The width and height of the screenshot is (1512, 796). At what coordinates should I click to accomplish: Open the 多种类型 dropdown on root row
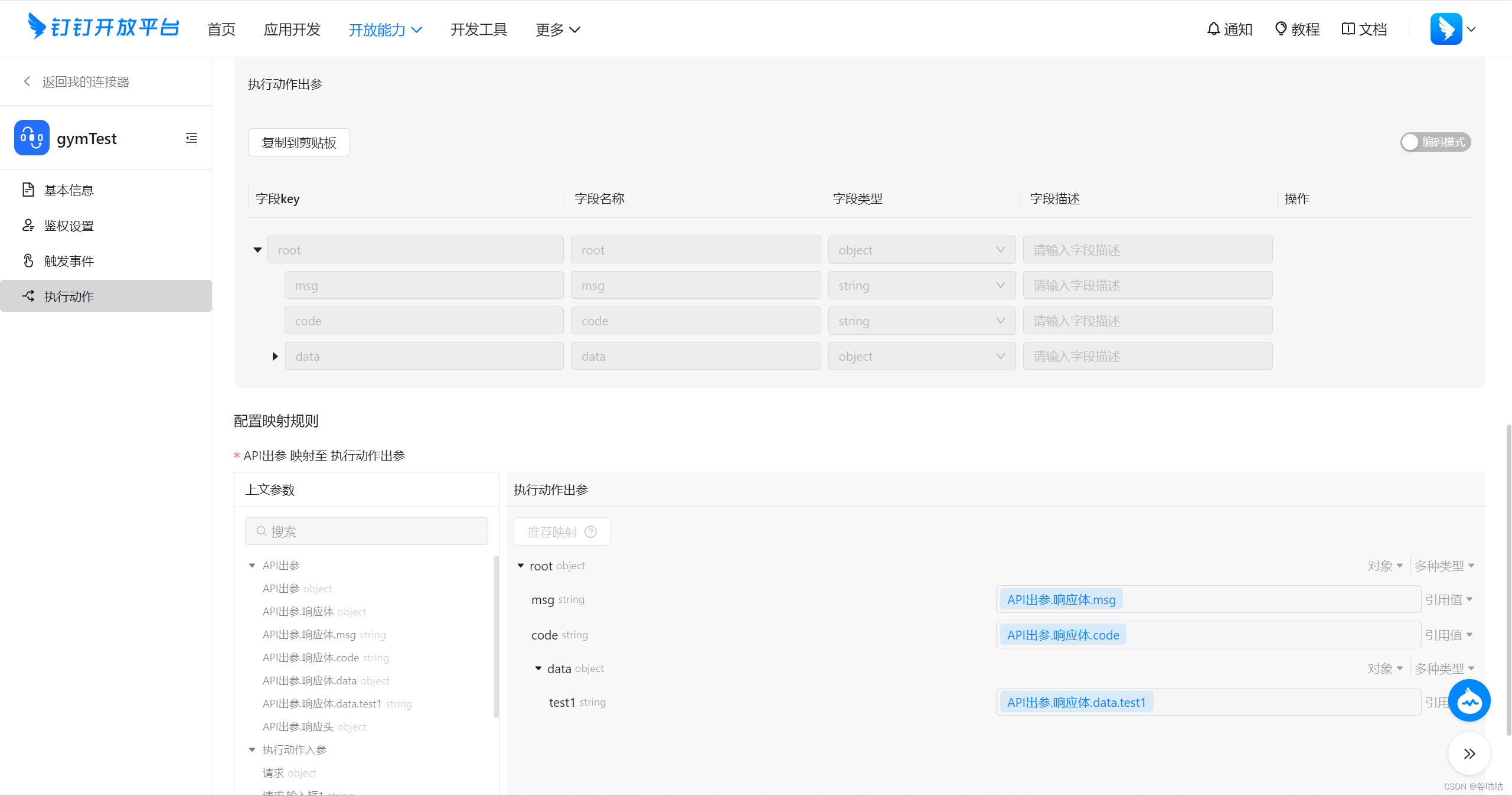point(1444,566)
